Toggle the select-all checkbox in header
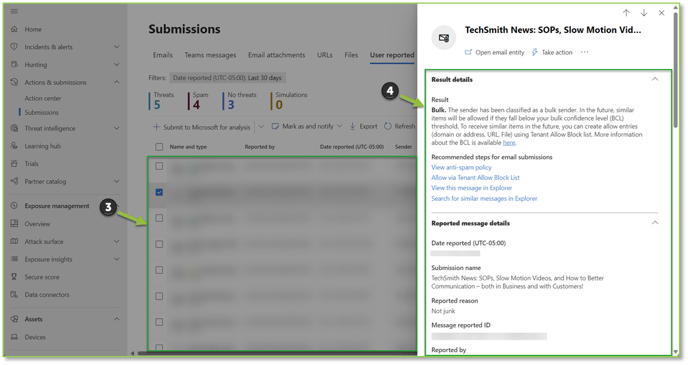This screenshot has width=688, height=365. tap(159, 147)
